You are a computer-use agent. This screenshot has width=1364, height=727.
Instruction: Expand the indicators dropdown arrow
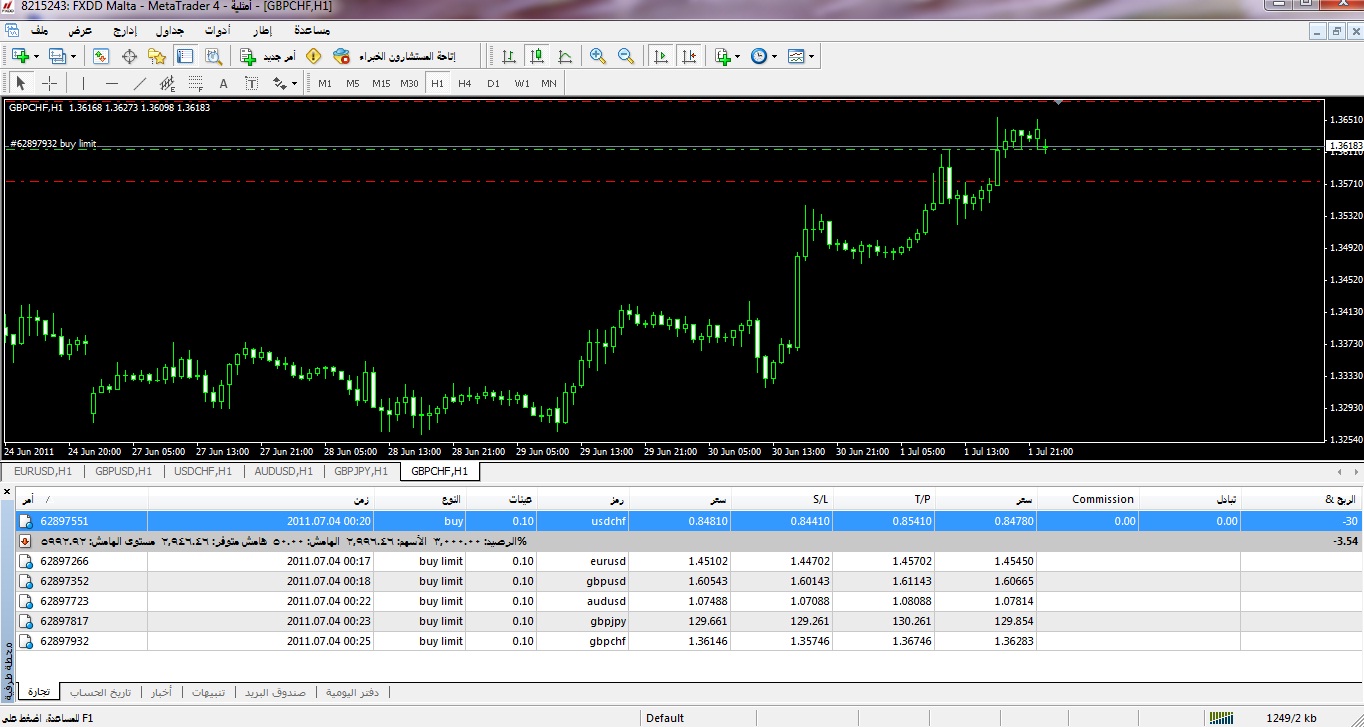[x=738, y=57]
